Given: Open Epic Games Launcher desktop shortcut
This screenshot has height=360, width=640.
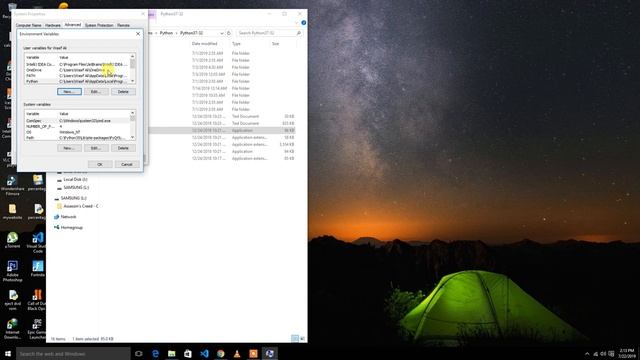Looking at the screenshot, I should [x=37, y=329].
